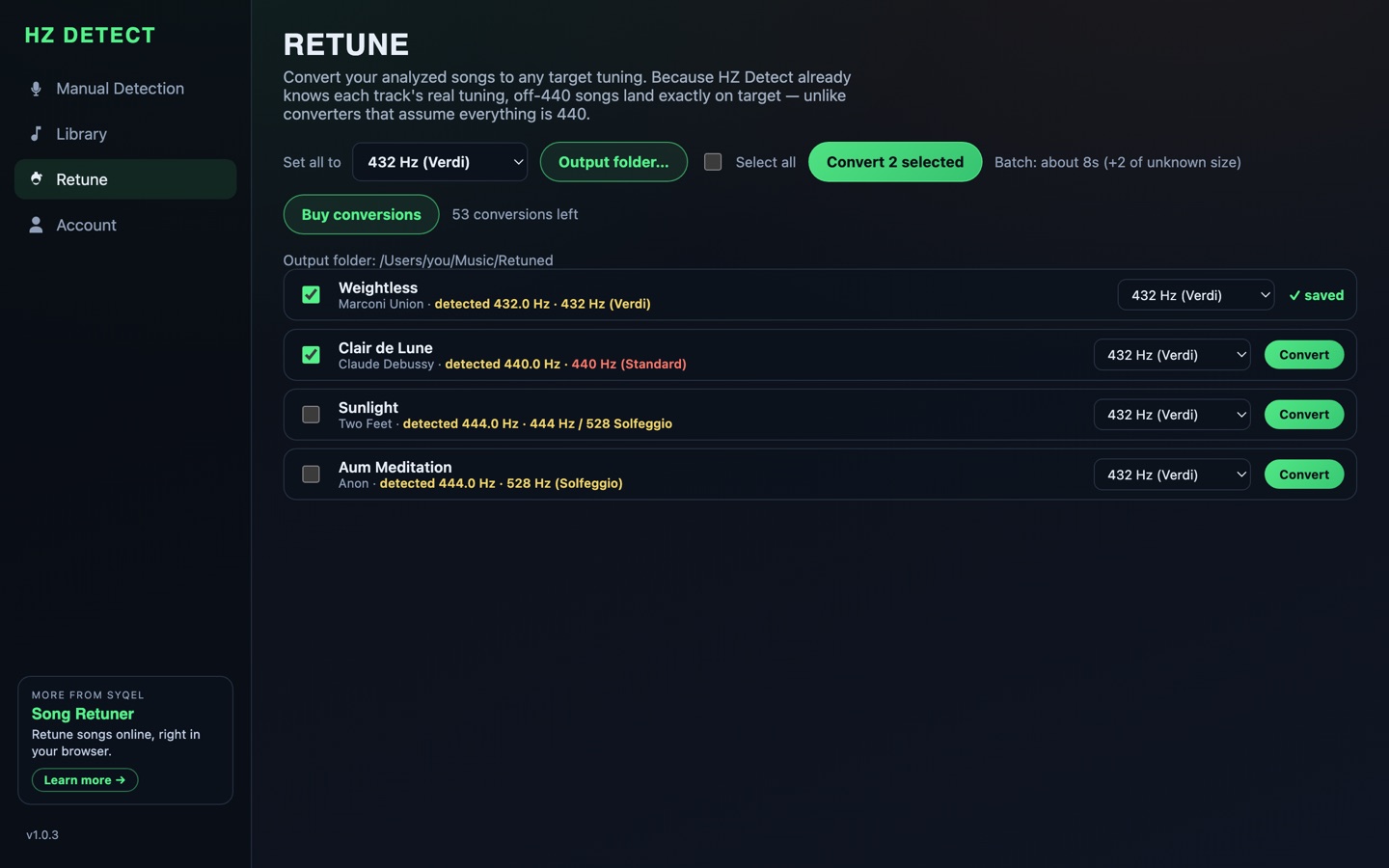Expand the Sunlight target tuning dropdown

coord(1172,415)
